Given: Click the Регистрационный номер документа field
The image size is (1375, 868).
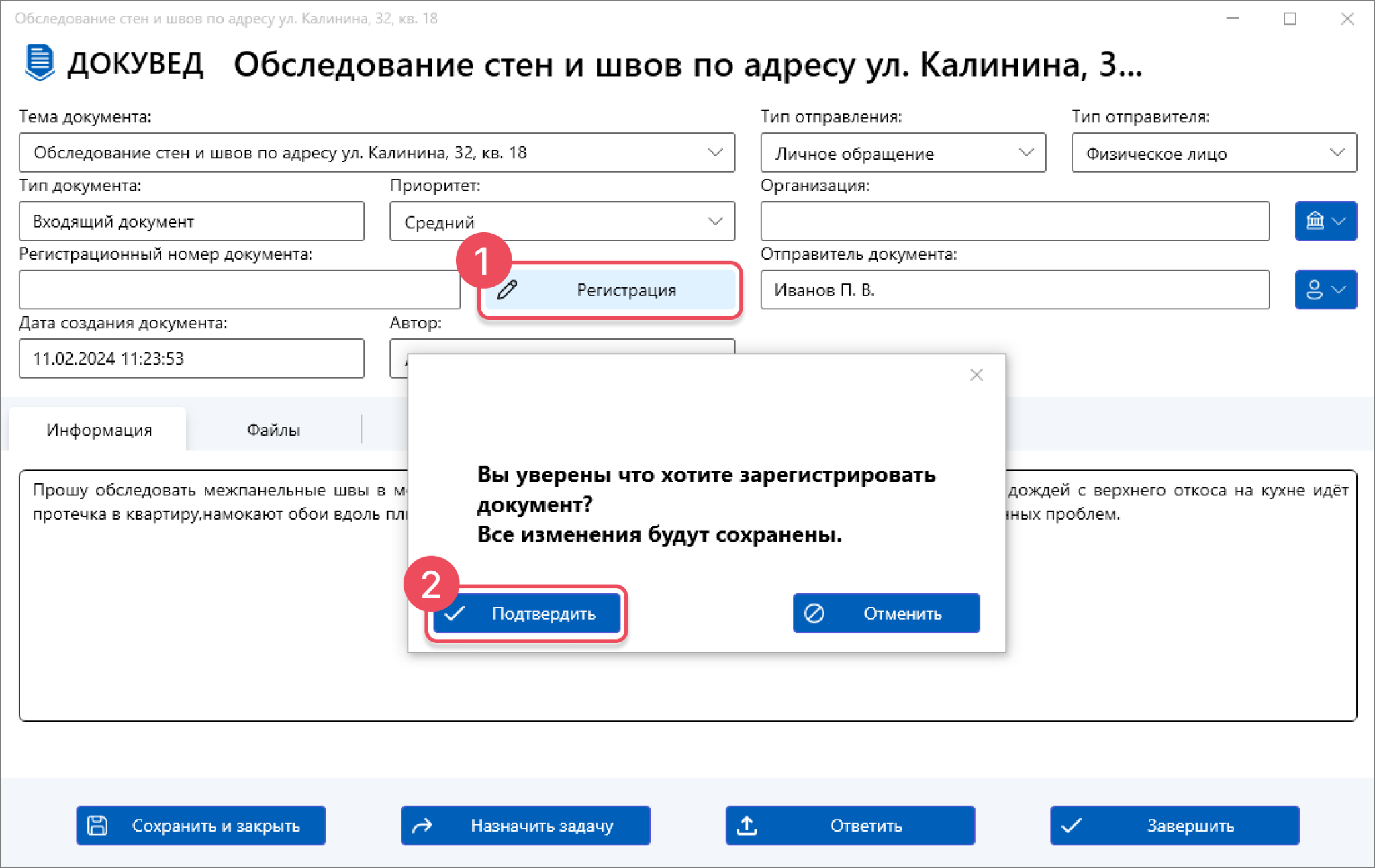Looking at the screenshot, I should (x=240, y=290).
